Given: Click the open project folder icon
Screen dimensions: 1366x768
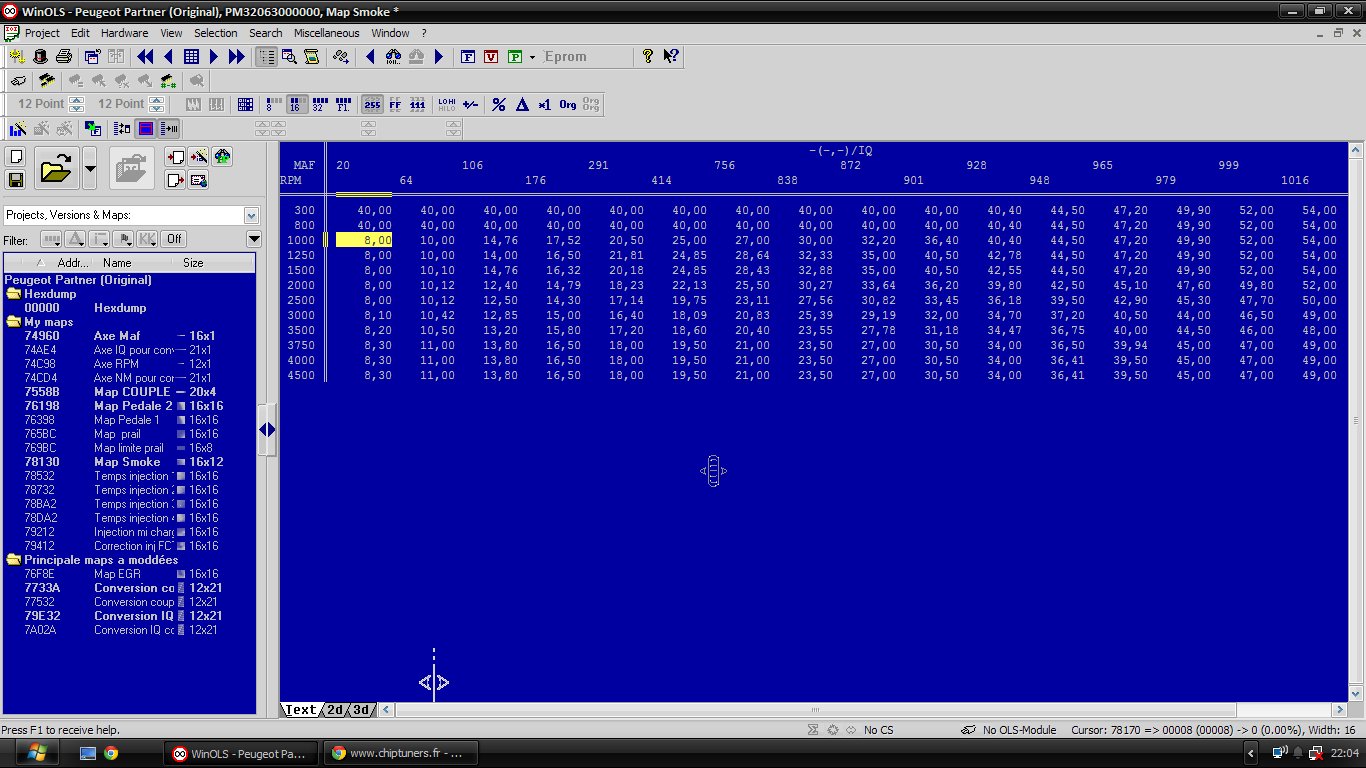Looking at the screenshot, I should (56, 168).
